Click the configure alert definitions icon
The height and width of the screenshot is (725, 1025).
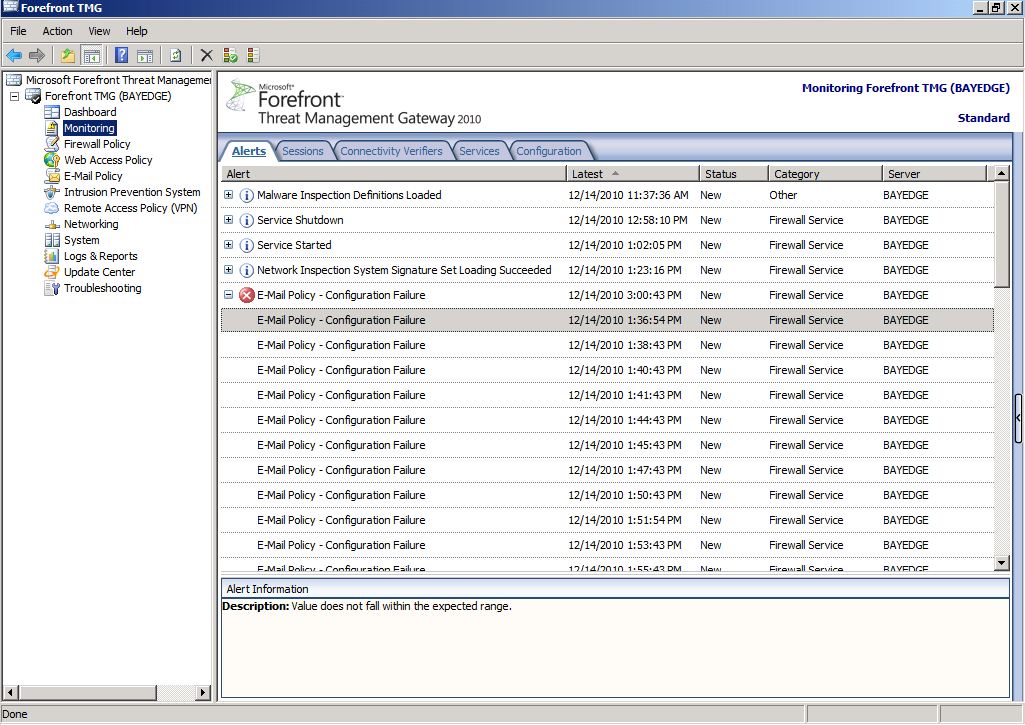[x=254, y=56]
